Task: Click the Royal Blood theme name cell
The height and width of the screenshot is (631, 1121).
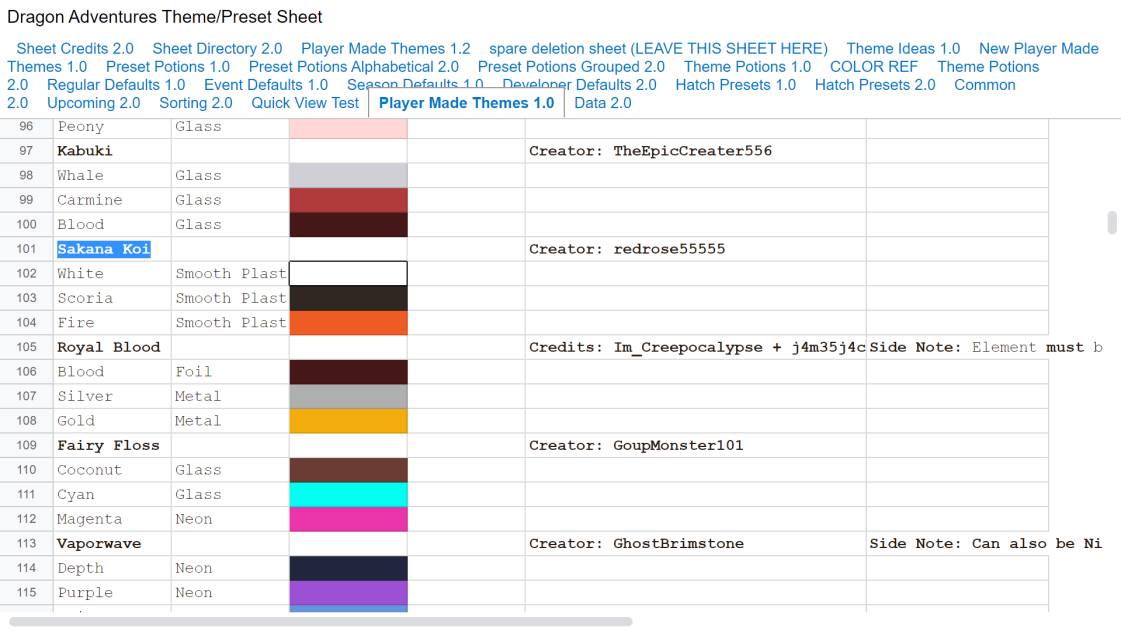Action: 112,347
